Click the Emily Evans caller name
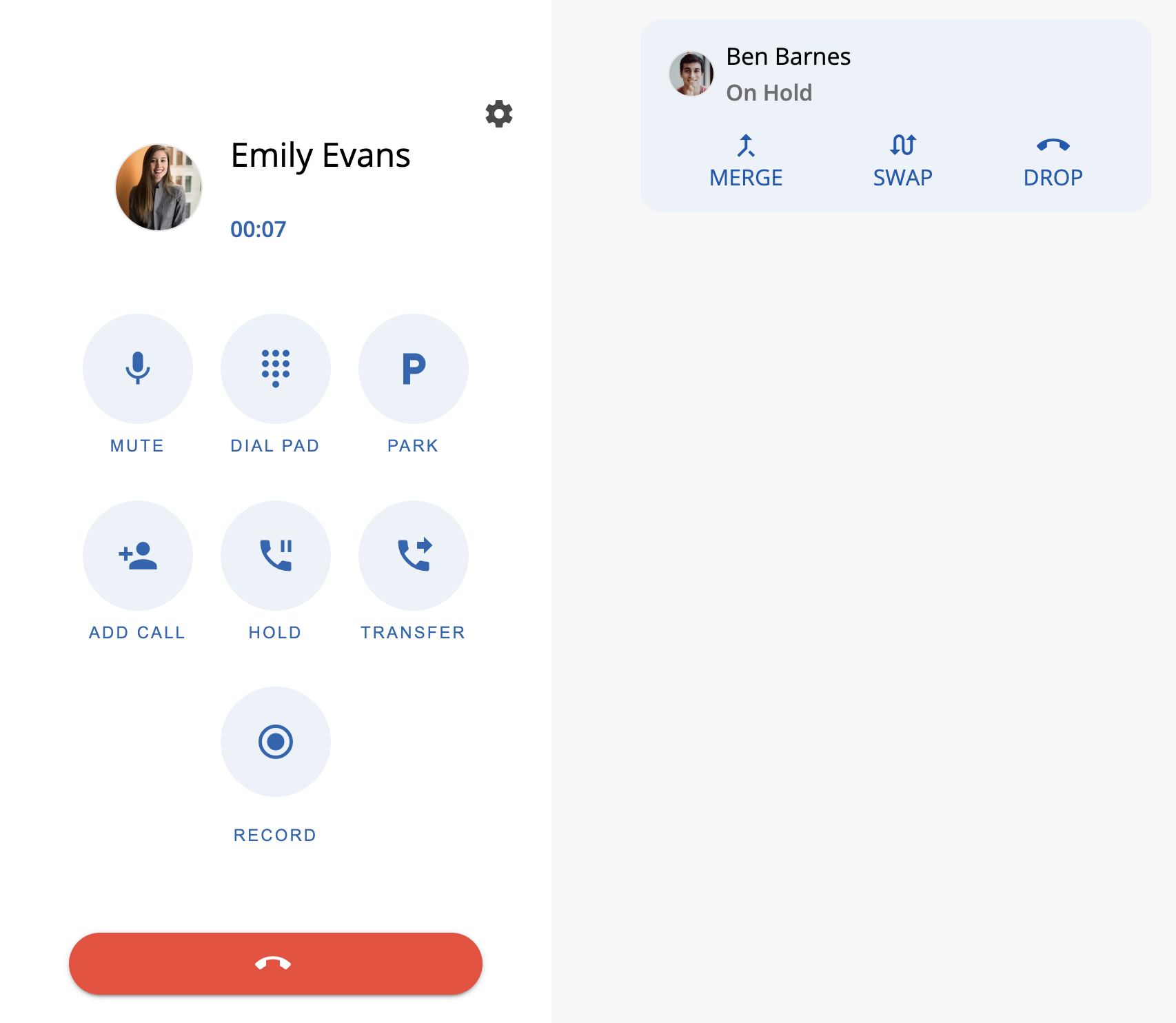The image size is (1176, 1023). tap(321, 156)
